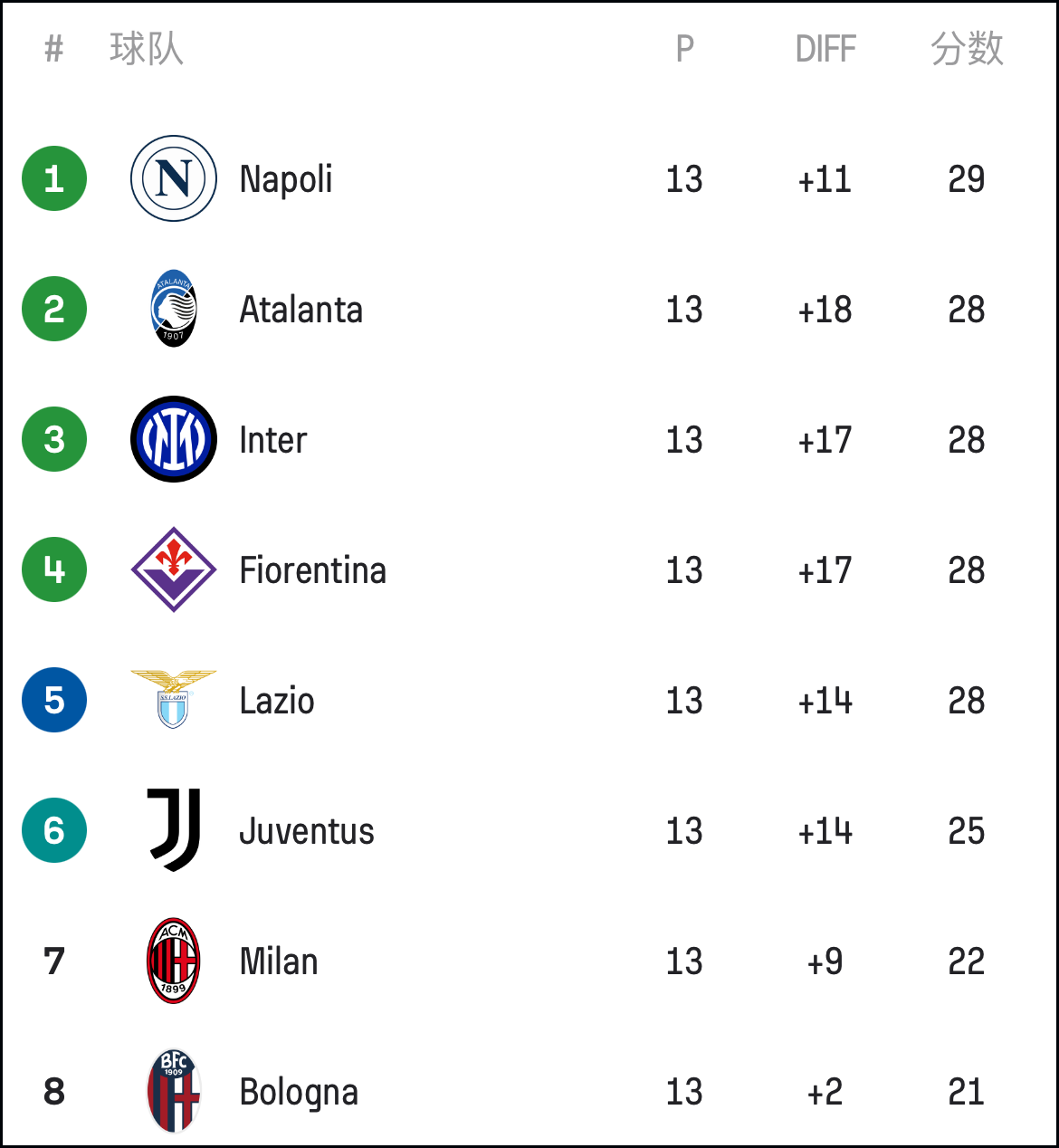Select Milan's 22 points value
Screen dimensions: 1059x1148
coord(967,961)
